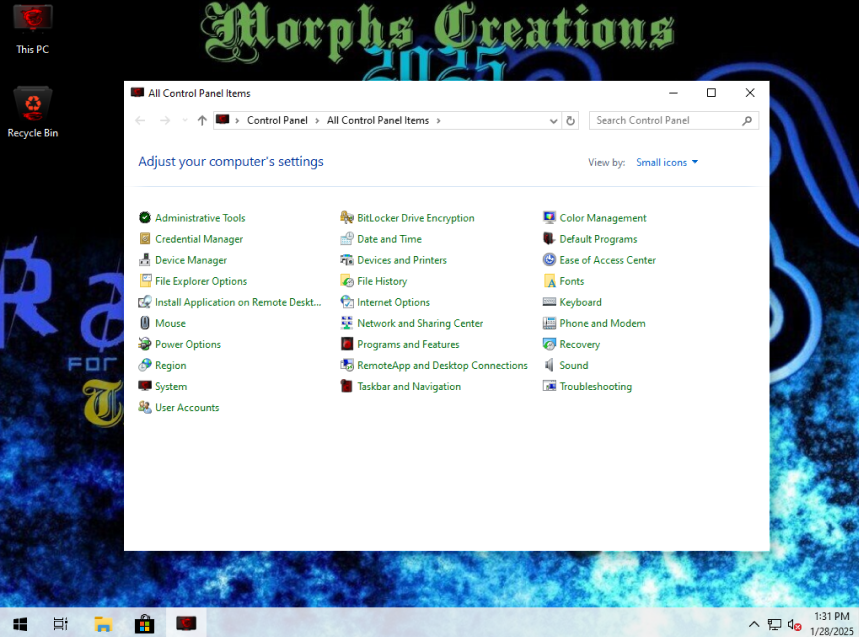Click the Date and Time icon
This screenshot has height=637, width=859.
click(x=347, y=239)
